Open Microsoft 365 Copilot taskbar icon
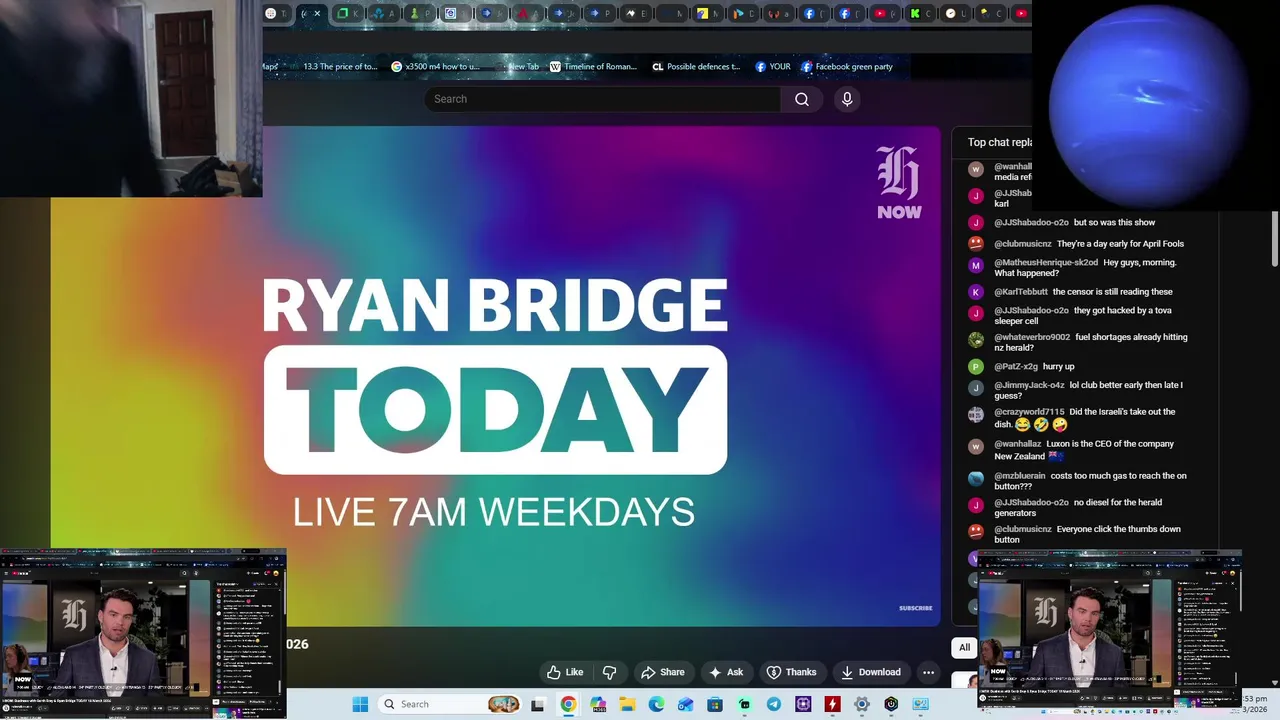The image size is (1280, 720). coord(598,704)
